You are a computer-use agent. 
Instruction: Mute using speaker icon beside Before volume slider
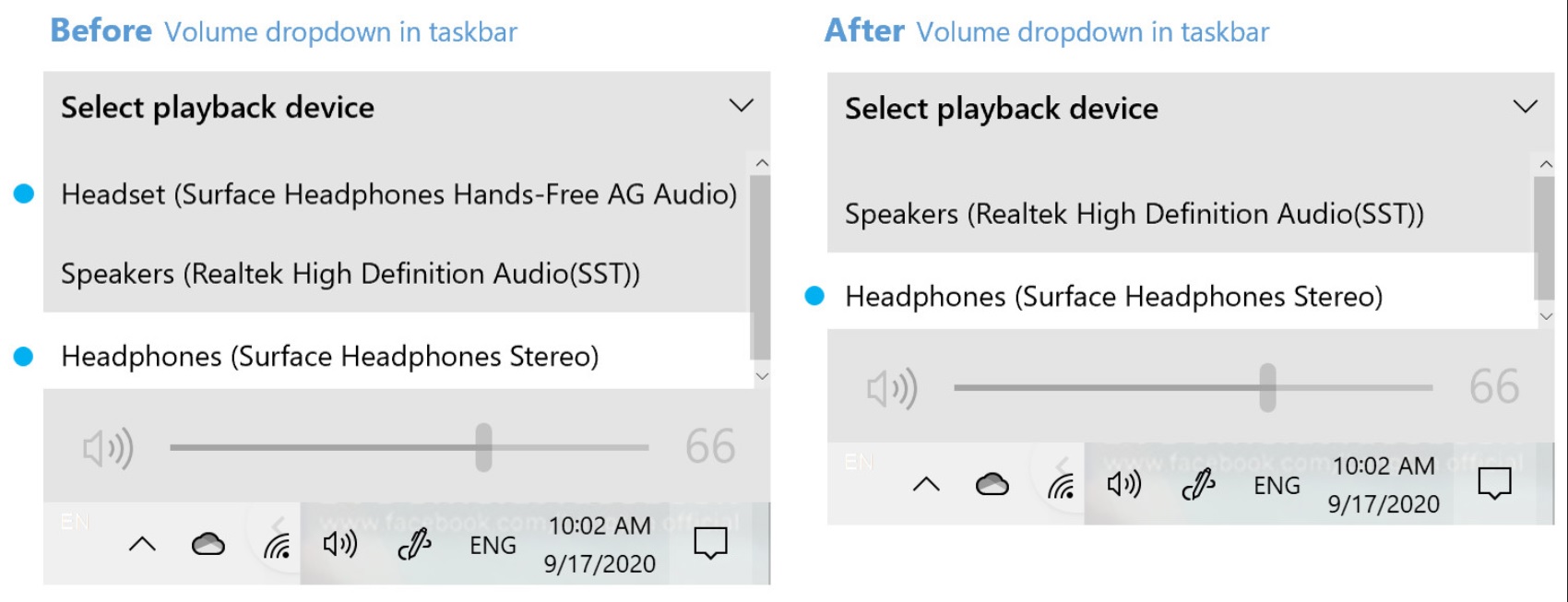(x=109, y=448)
